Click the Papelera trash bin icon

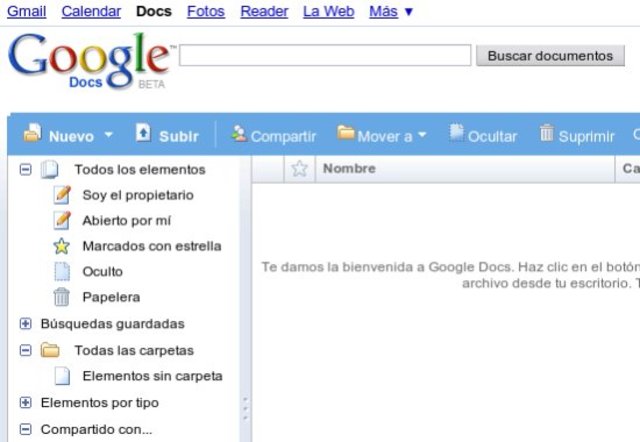[62, 297]
